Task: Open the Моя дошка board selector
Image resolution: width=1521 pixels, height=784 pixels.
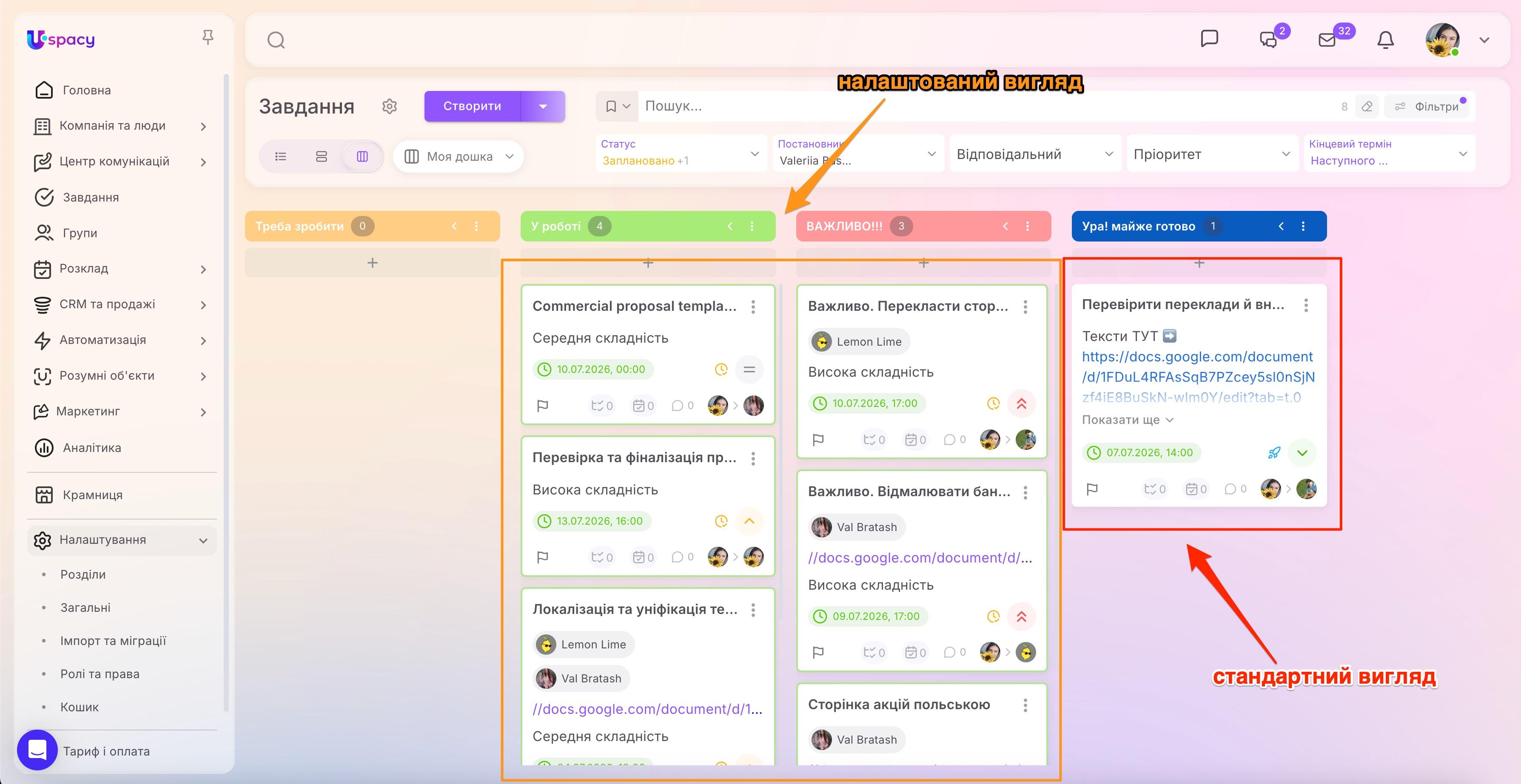Action: [458, 156]
